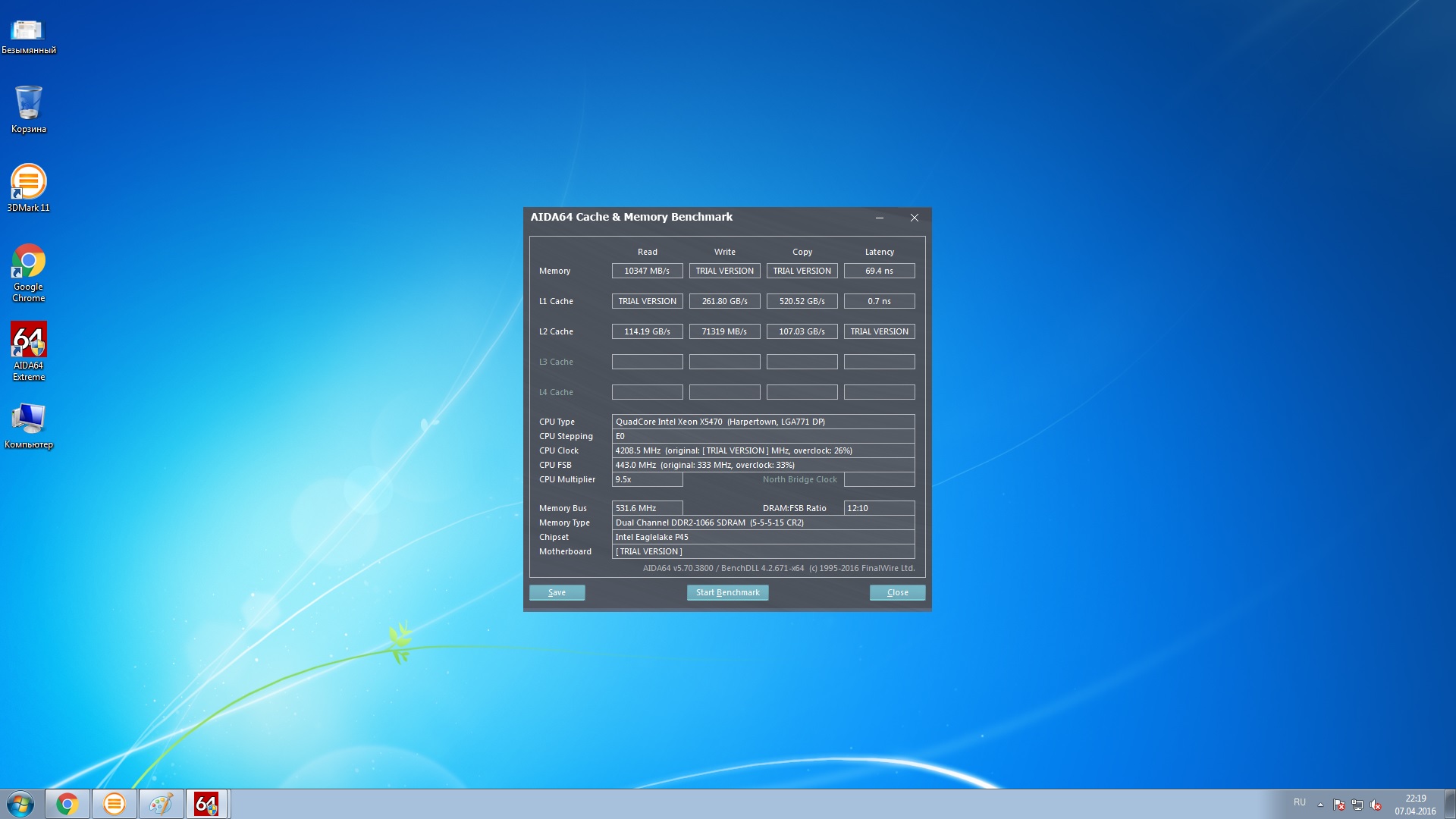Open the taskbar clock and date

click(x=1415, y=805)
